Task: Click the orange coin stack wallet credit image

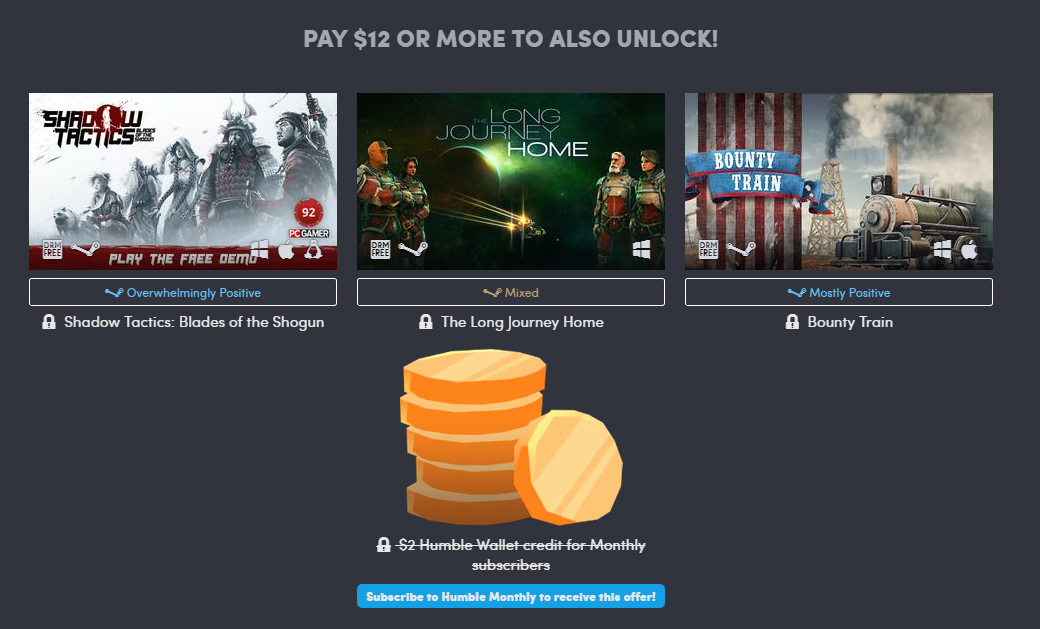Action: pyautogui.click(x=511, y=438)
